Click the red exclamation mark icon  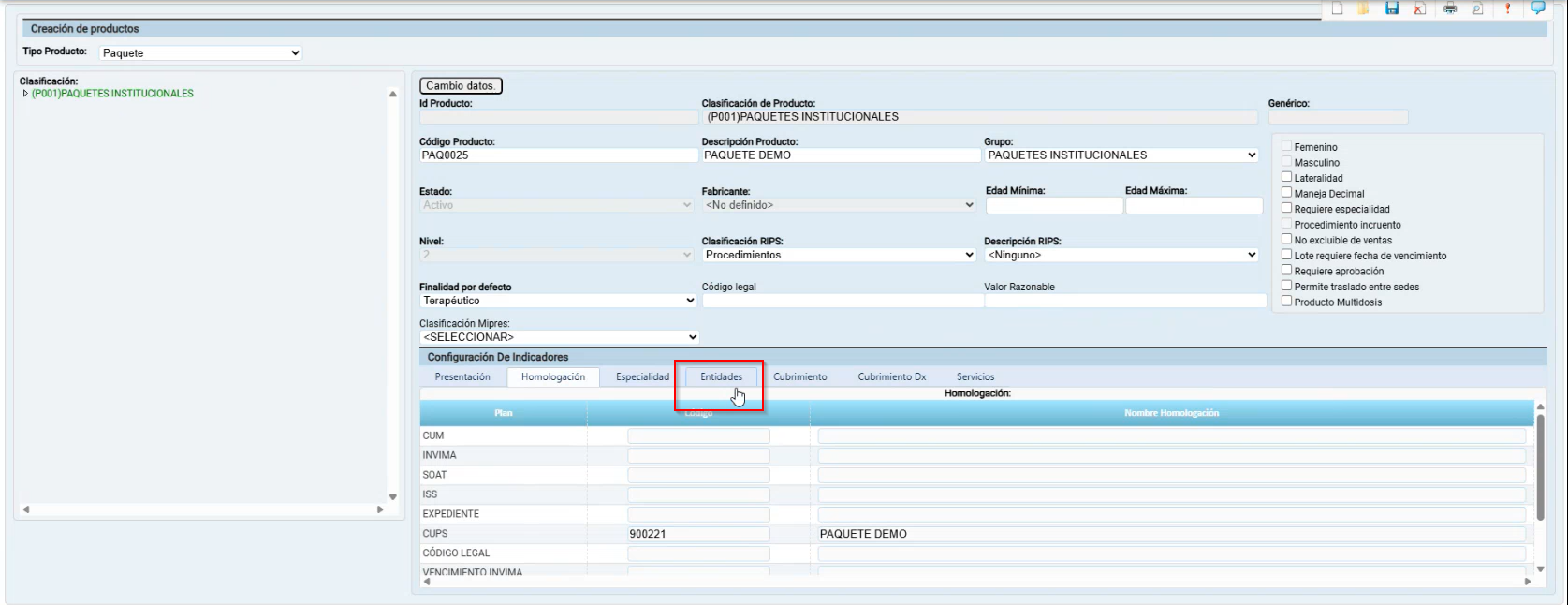[x=1507, y=8]
